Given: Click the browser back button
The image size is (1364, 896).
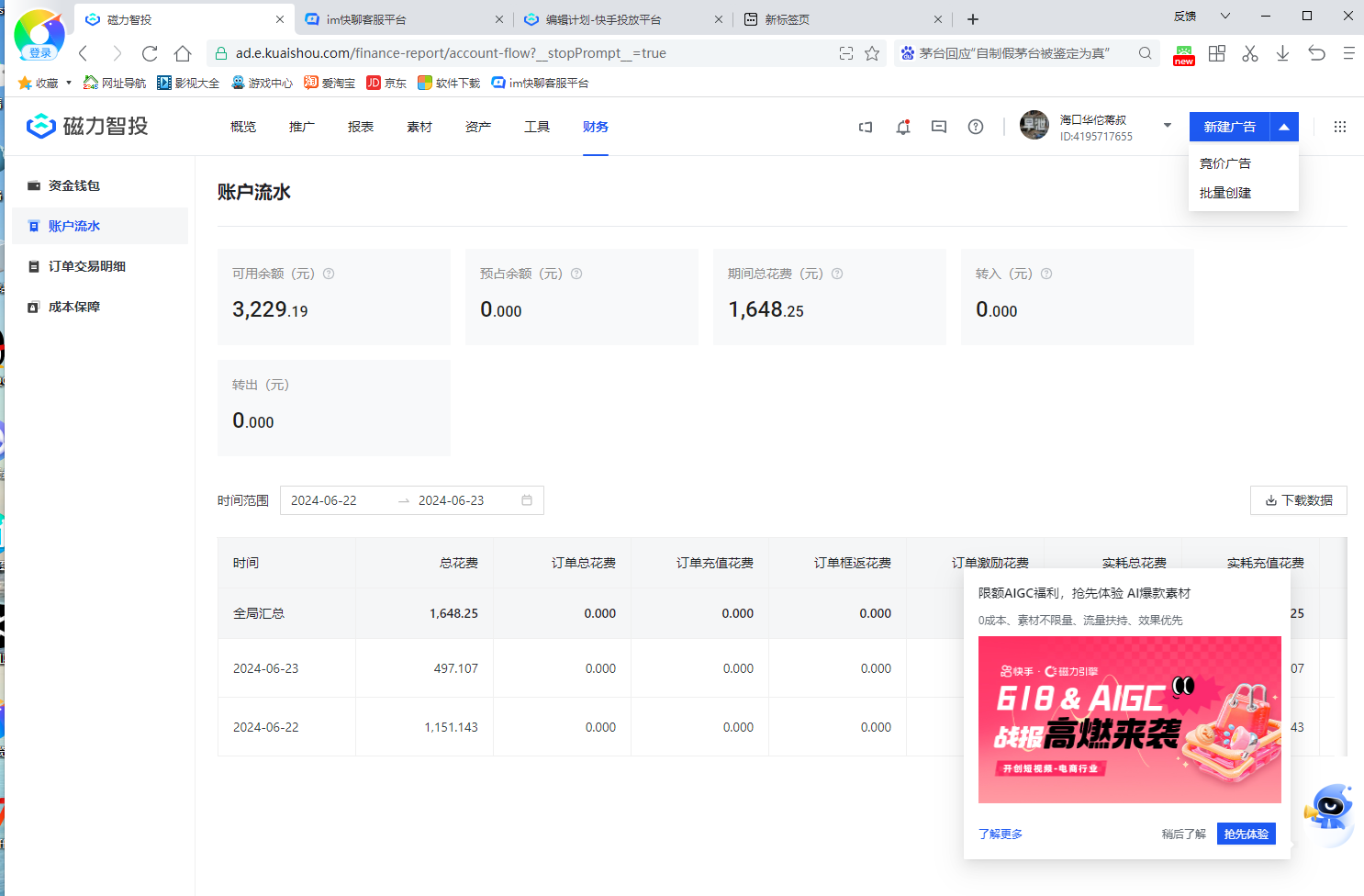Looking at the screenshot, I should pos(84,53).
